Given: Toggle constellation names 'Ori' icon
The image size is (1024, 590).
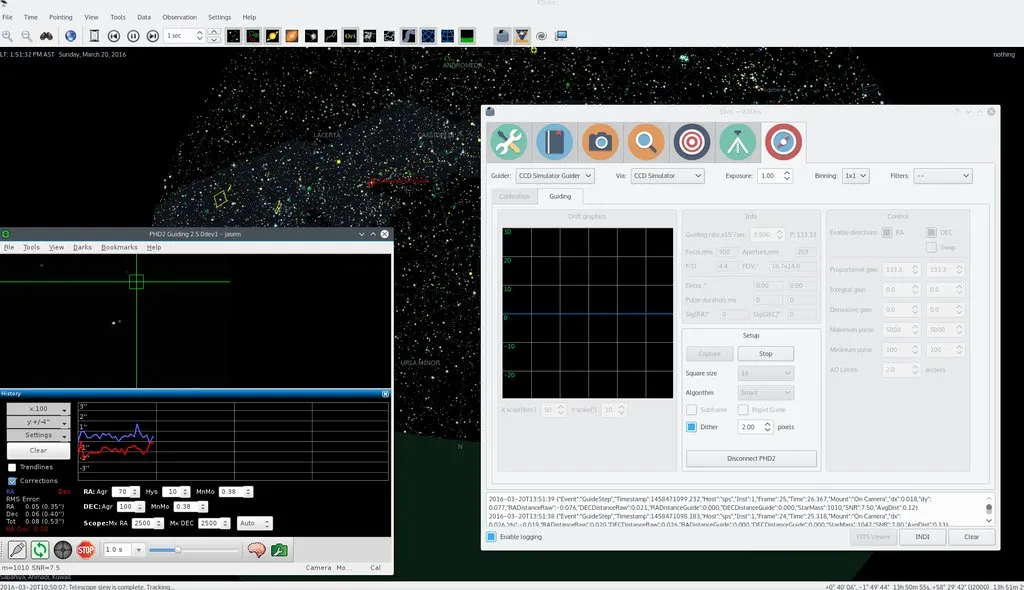Looking at the screenshot, I should (350, 36).
